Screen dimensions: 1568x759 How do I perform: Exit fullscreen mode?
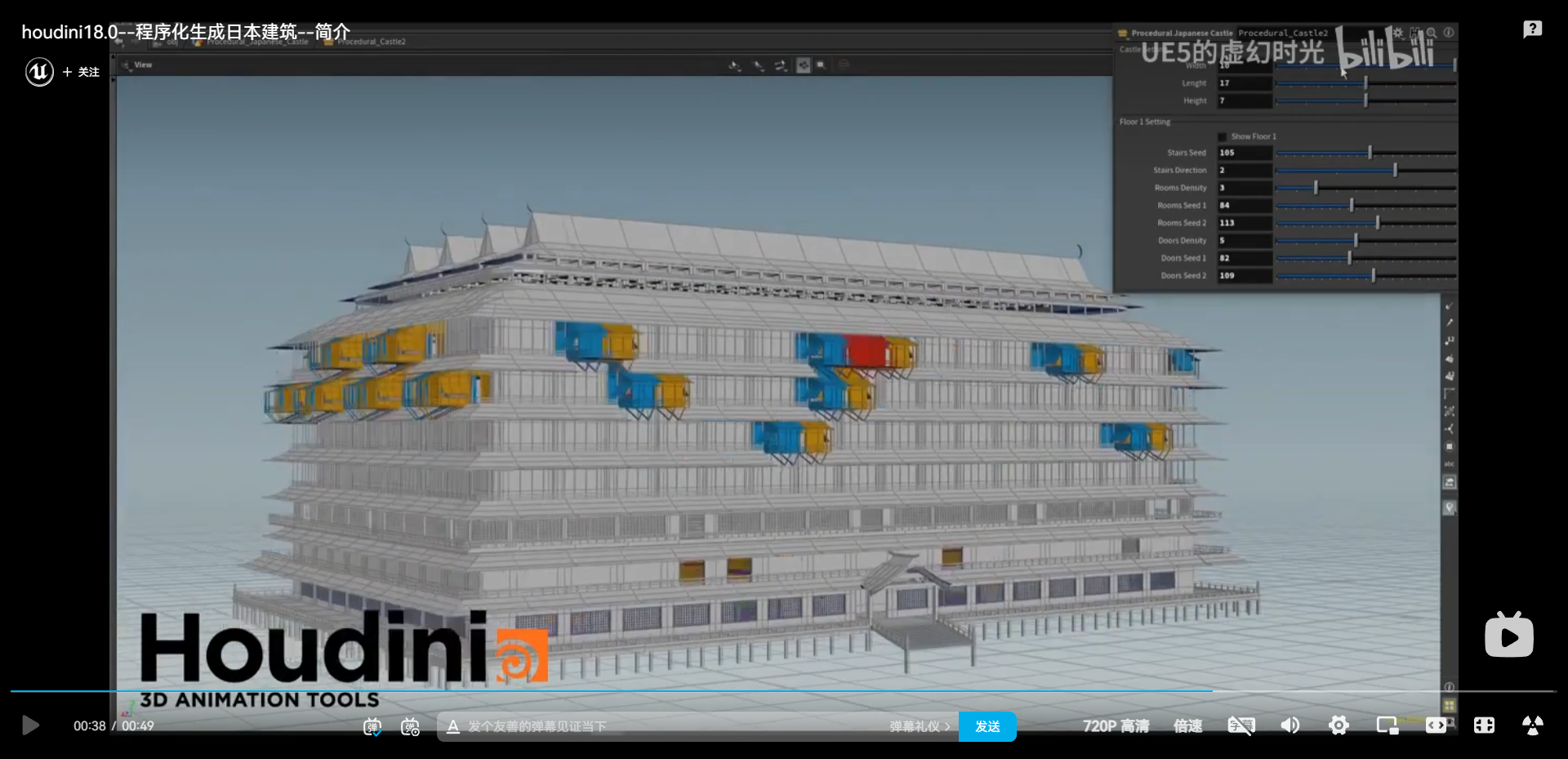click(x=1533, y=726)
